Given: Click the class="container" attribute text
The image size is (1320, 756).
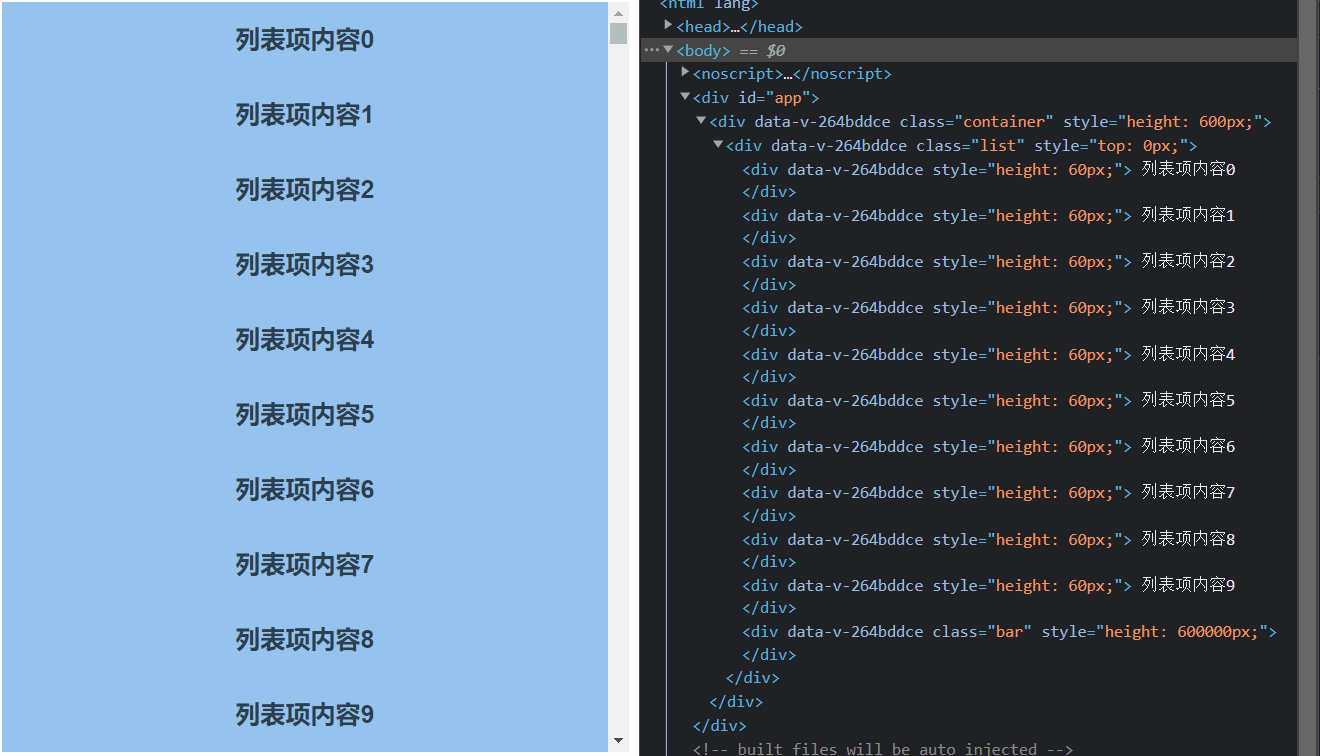Looking at the screenshot, I should [977, 121].
